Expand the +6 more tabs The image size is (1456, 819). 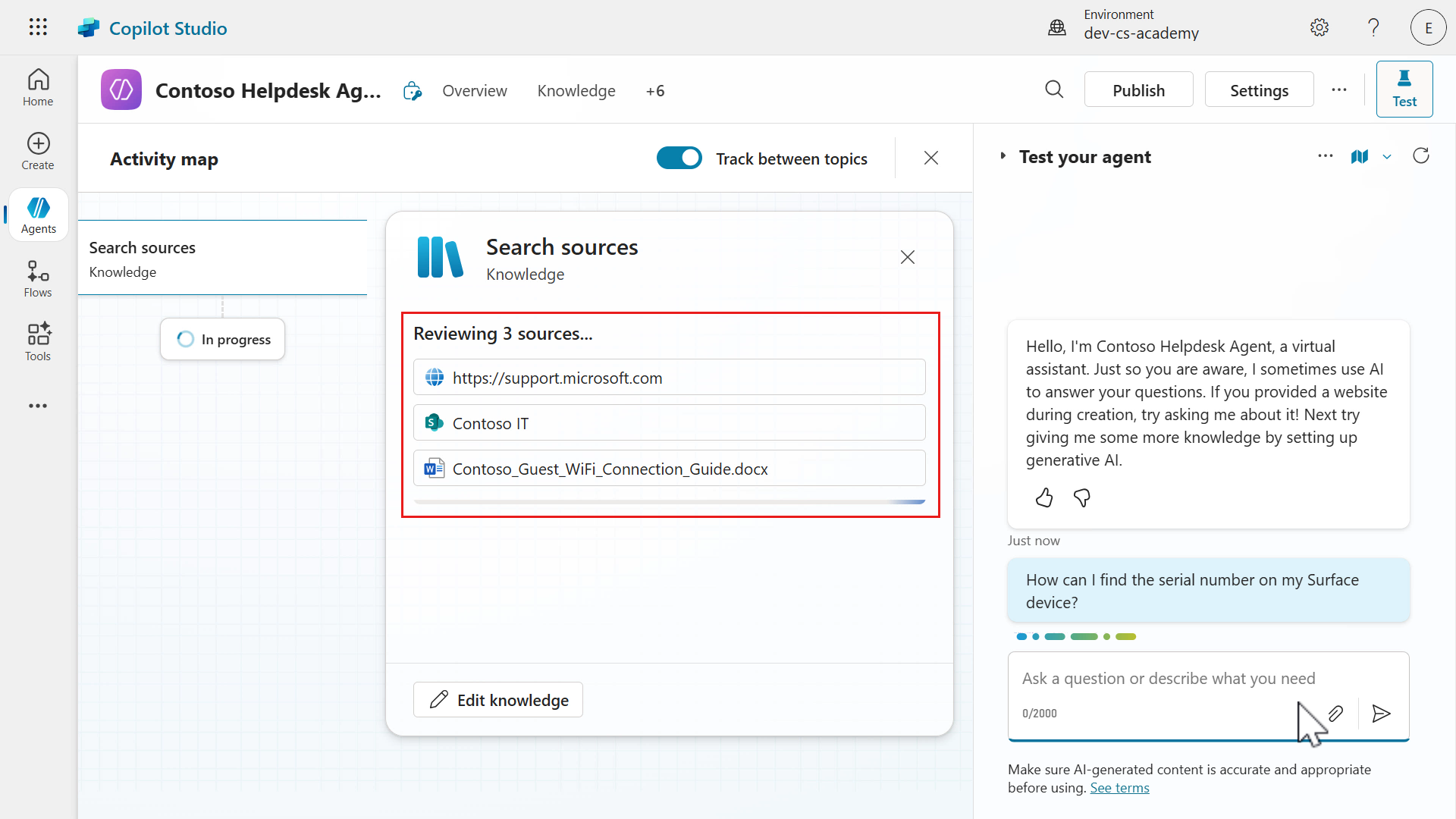[655, 91]
